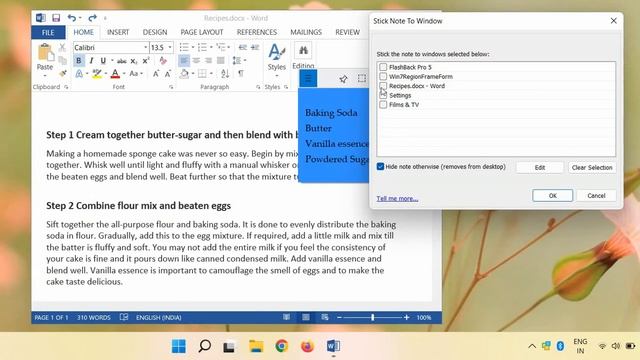Open Chrome from the taskbar
Viewport: 640px width, 360px height.
coord(281,346)
